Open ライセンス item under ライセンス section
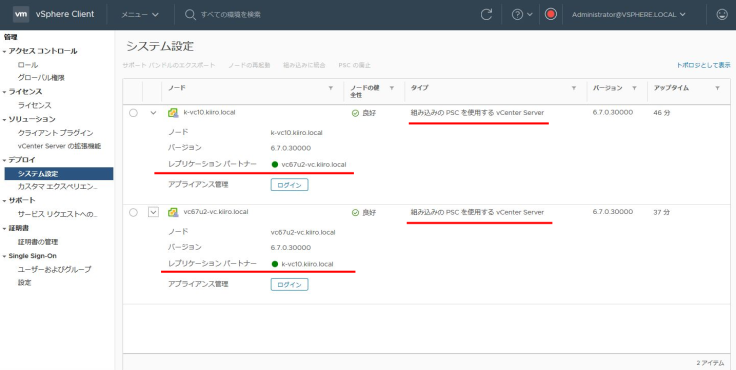The image size is (736, 370). coord(35,105)
